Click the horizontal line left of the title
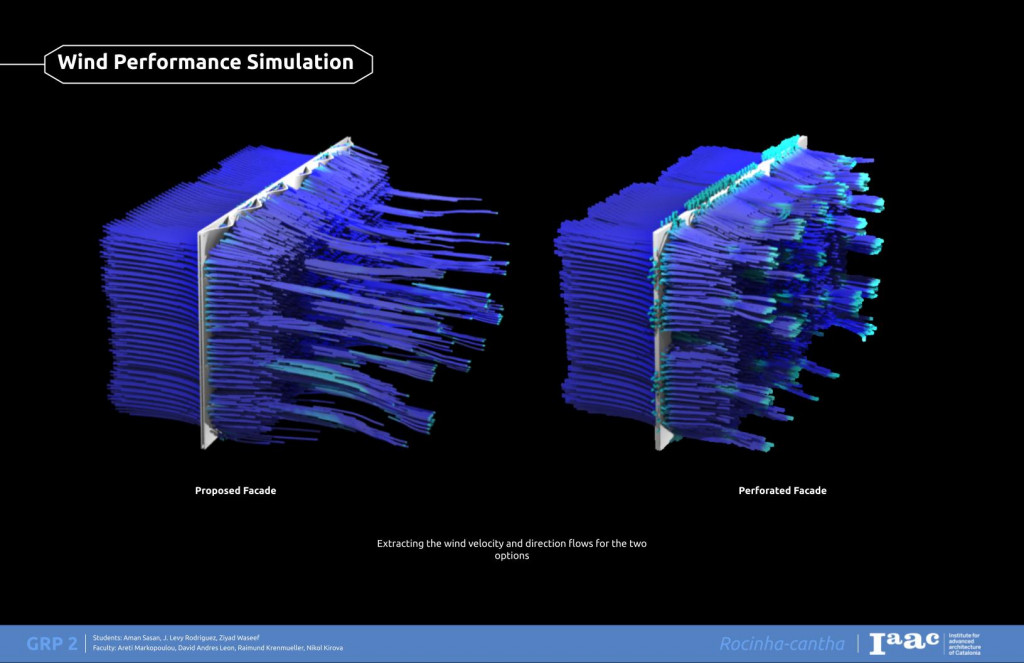The height and width of the screenshot is (663, 1024). click(x=20, y=63)
